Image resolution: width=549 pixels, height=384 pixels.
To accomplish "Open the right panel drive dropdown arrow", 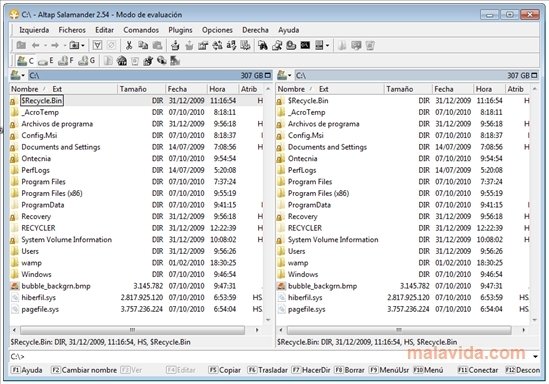I will pyautogui.click(x=290, y=75).
